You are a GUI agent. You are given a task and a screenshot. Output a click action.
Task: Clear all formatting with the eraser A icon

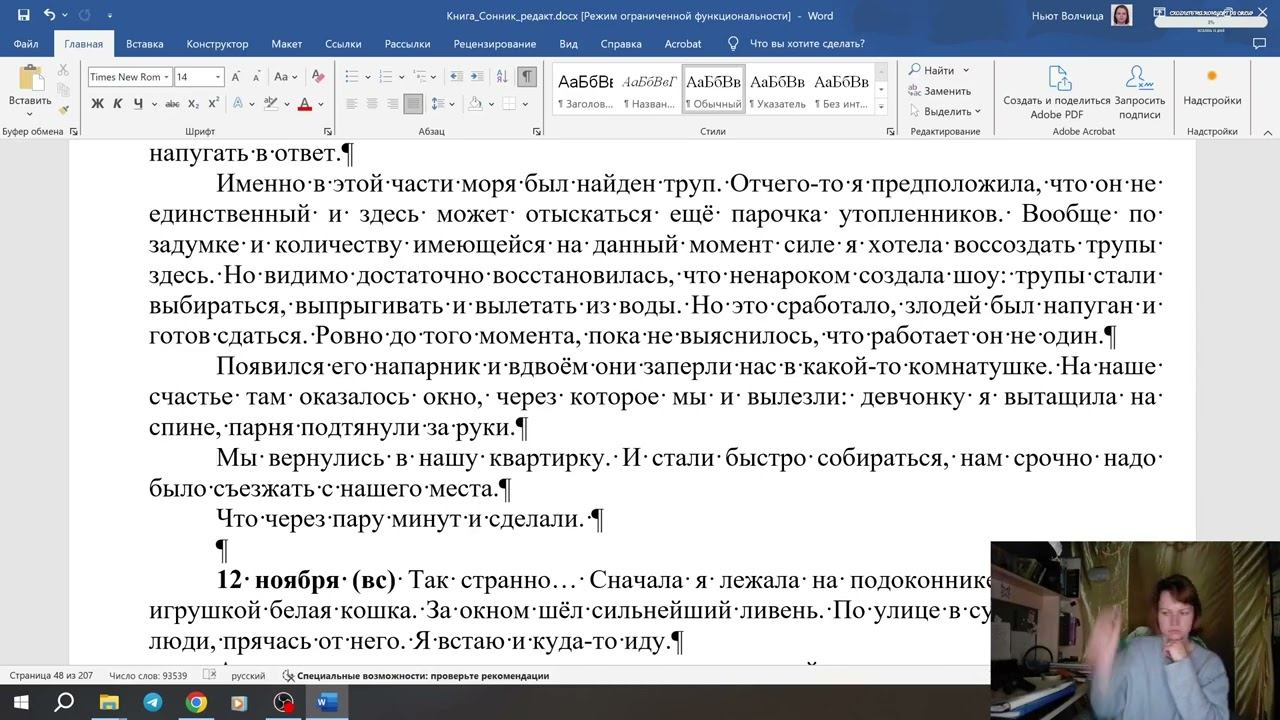coord(317,77)
